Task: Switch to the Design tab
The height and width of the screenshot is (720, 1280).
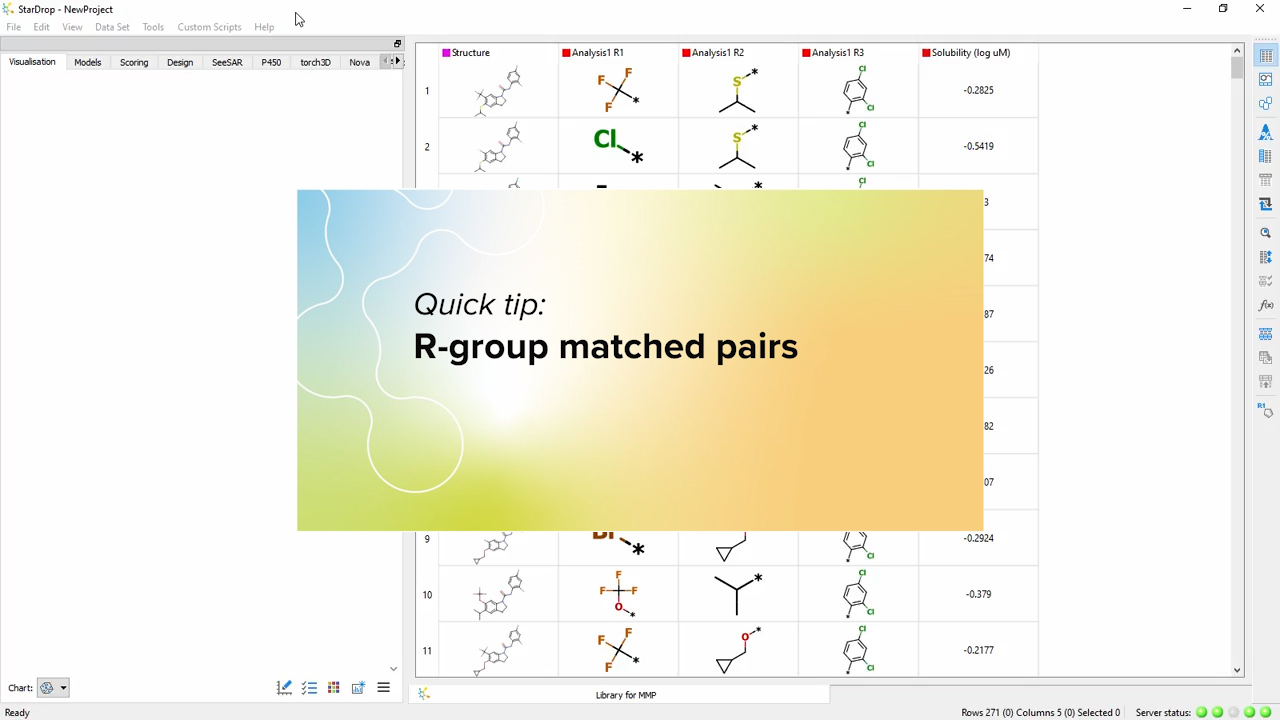Action: pos(180,62)
